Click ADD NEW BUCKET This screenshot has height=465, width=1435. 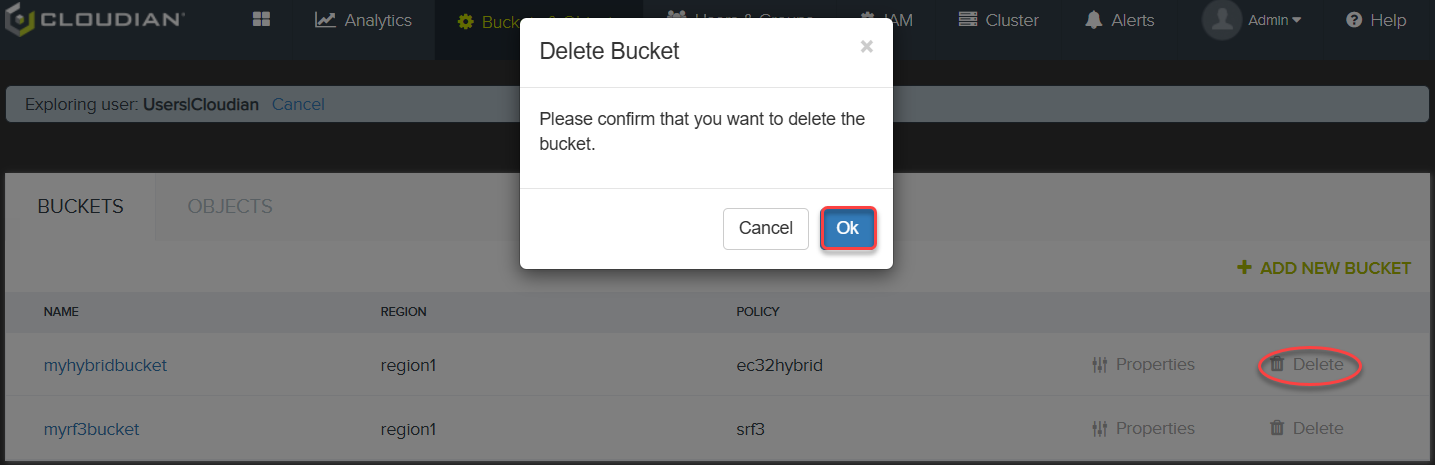tap(1324, 268)
